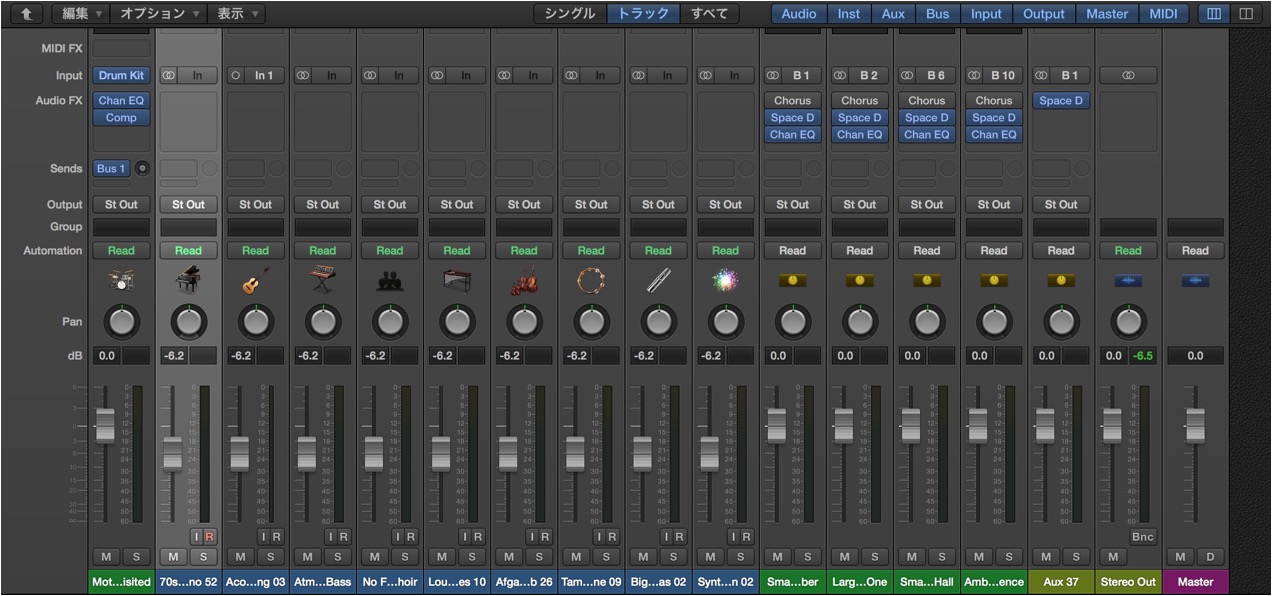1272x596 pixels.
Task: Select the choir silhouettes track icon
Action: pos(390,282)
